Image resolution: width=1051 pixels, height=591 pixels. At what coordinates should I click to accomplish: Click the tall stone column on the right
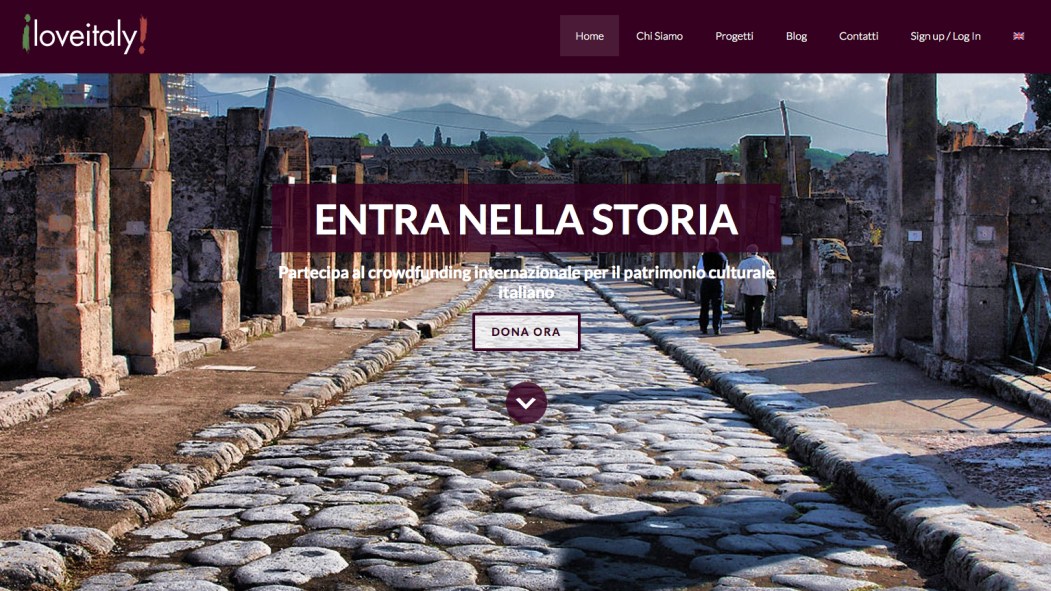coord(910,214)
